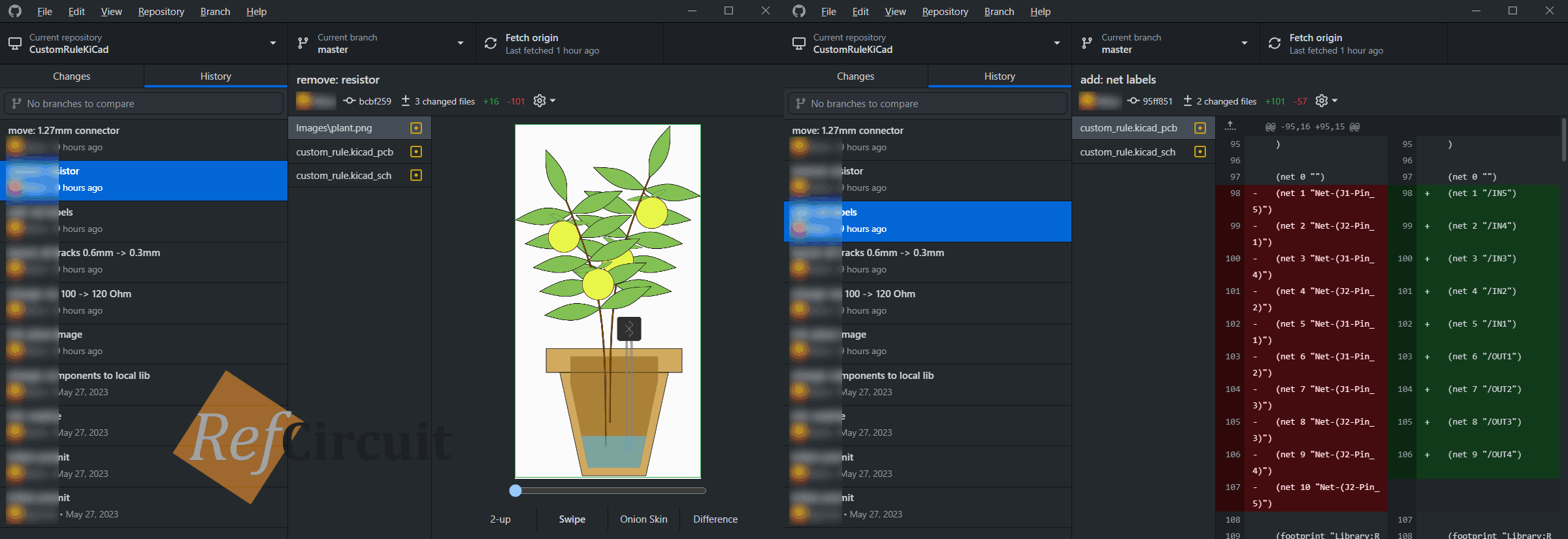Screen dimensions: 1568x539
Task: Click the GitHub logo in the right window
Action: pyautogui.click(x=798, y=11)
